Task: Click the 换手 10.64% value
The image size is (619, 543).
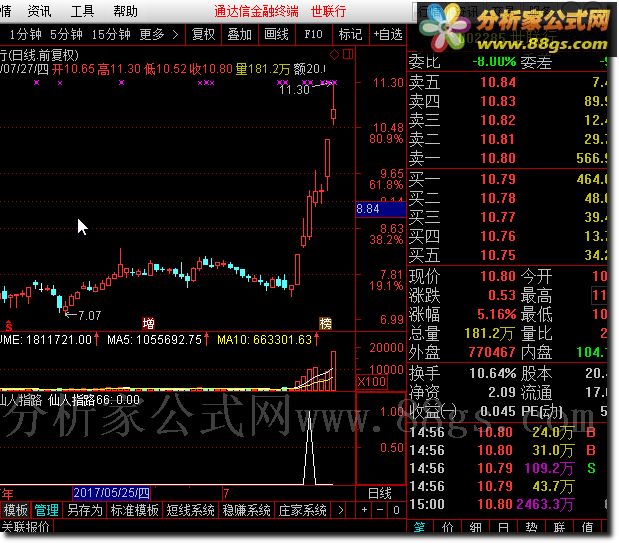Action: 492,373
